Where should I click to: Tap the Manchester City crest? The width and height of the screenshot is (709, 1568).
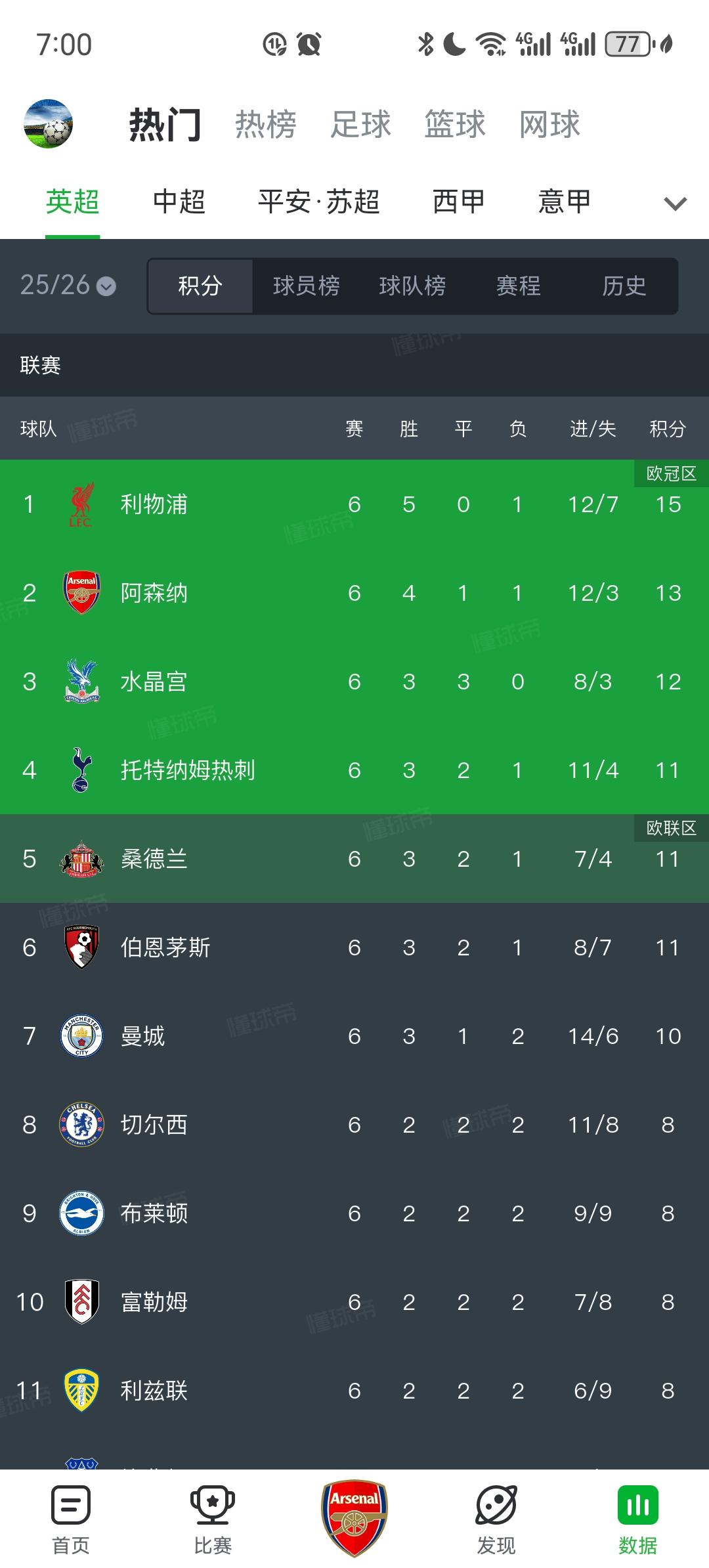[x=81, y=1036]
